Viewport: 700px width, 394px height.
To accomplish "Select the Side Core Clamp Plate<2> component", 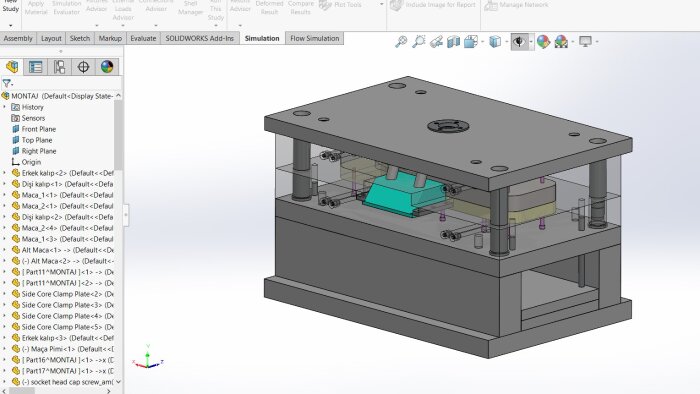I will 62,294.
